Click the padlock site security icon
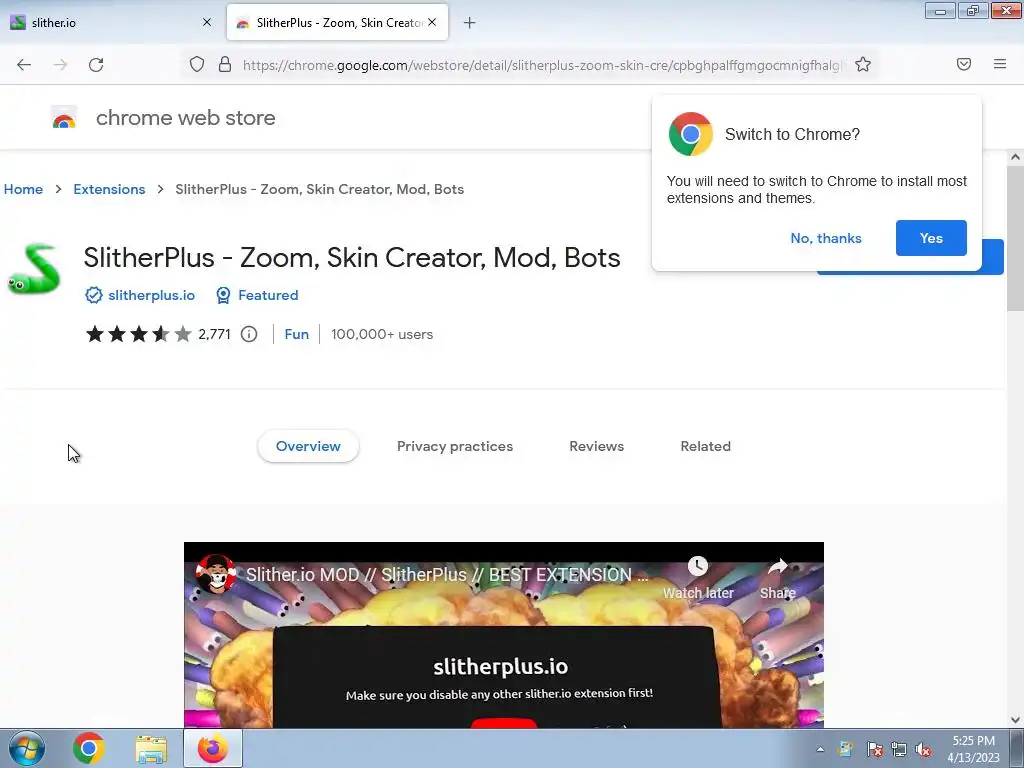The image size is (1024, 768). click(x=225, y=64)
